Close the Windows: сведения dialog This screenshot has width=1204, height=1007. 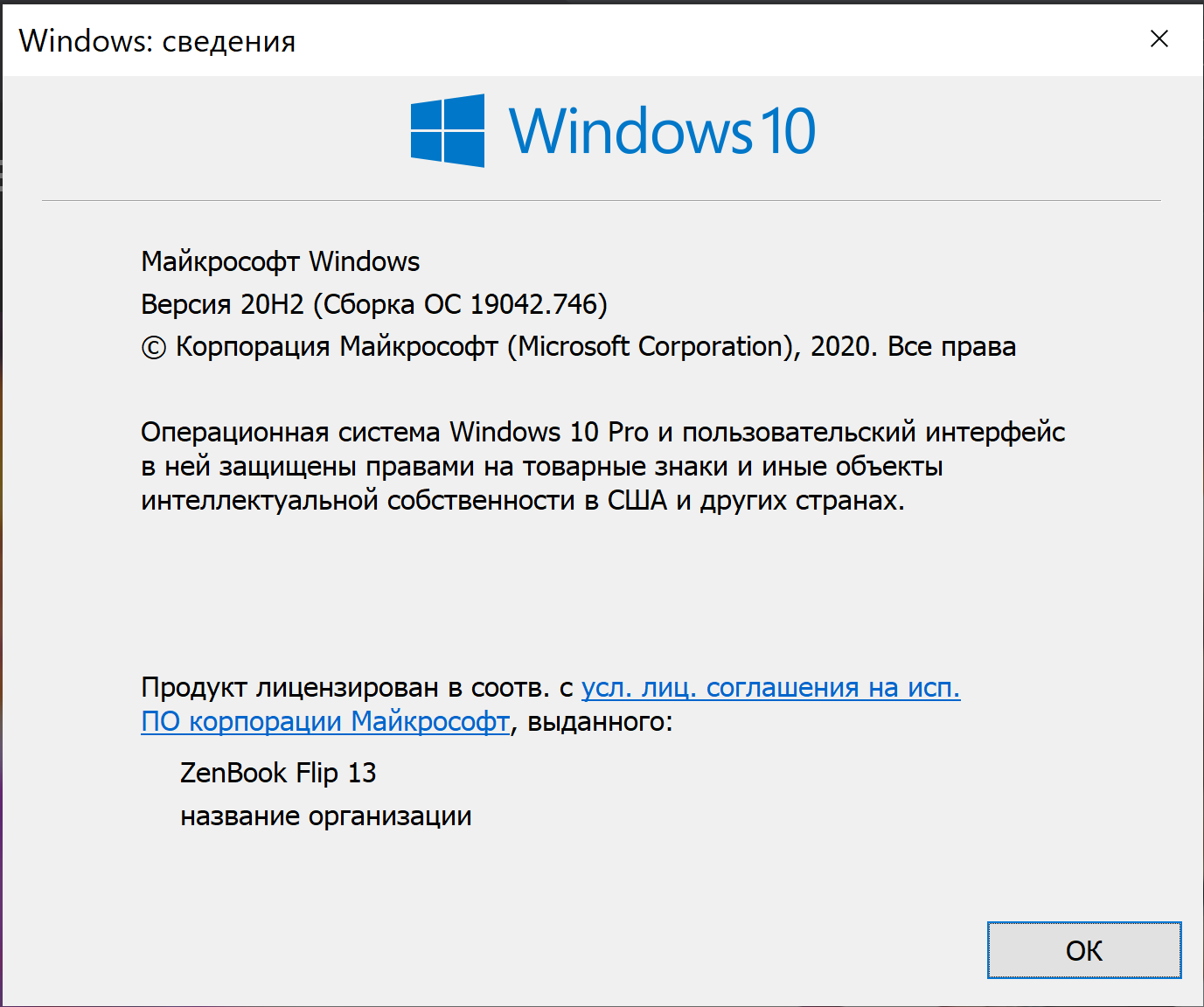(1159, 38)
